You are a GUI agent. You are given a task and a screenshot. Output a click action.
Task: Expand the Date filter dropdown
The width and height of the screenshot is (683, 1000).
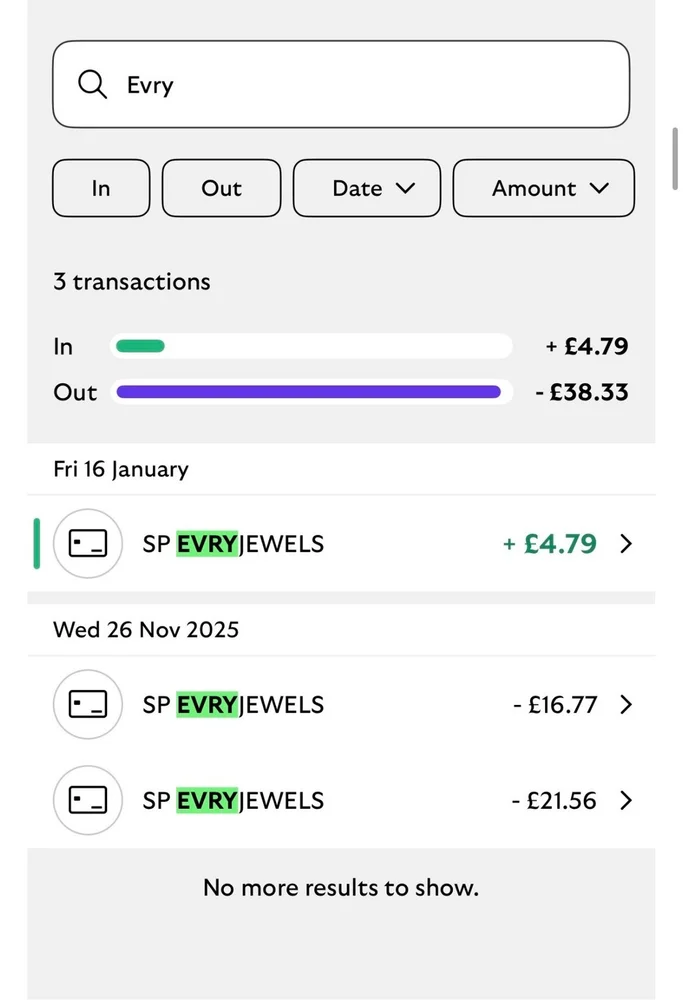[367, 188]
